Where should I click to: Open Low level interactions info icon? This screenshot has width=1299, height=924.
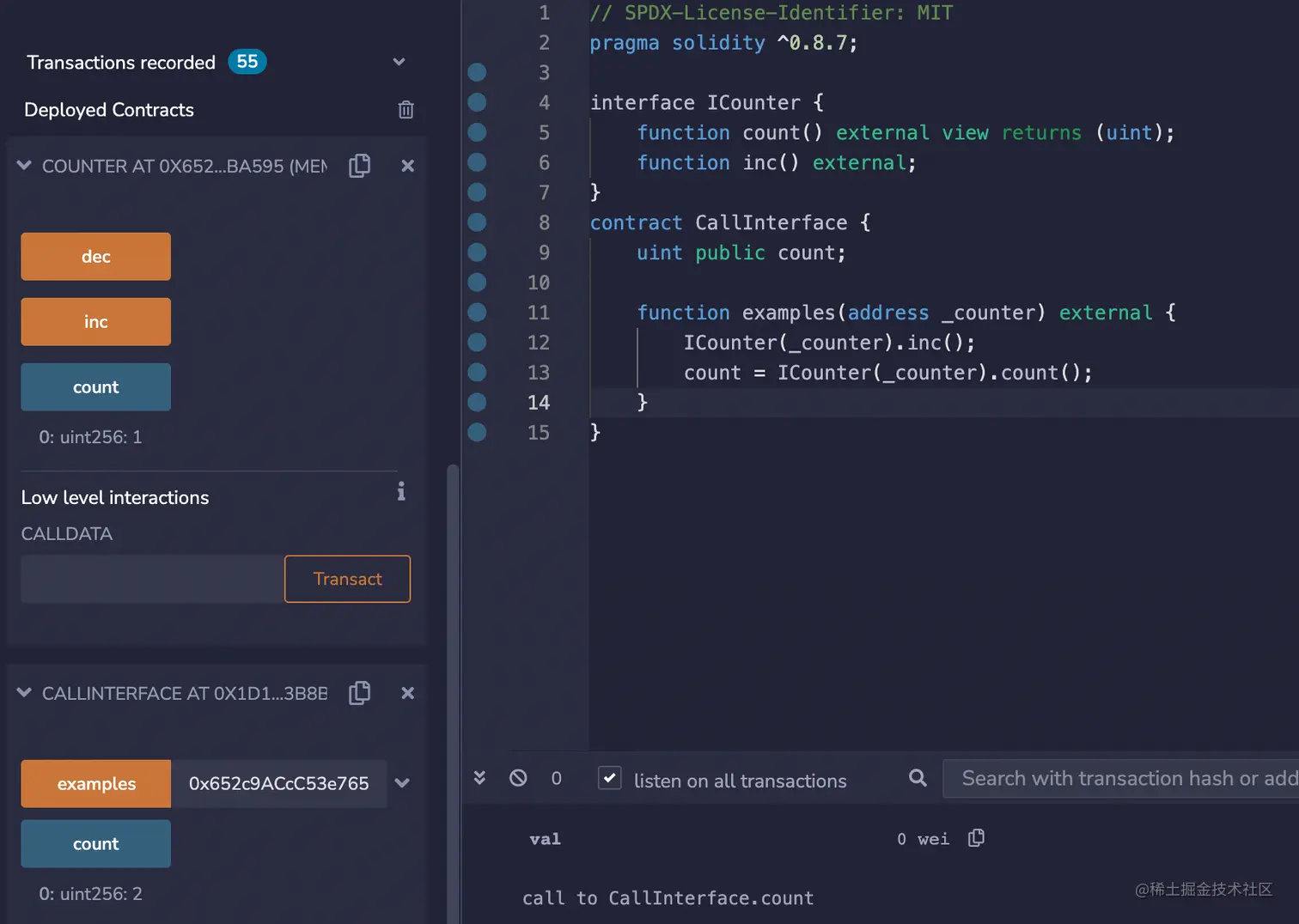[401, 491]
